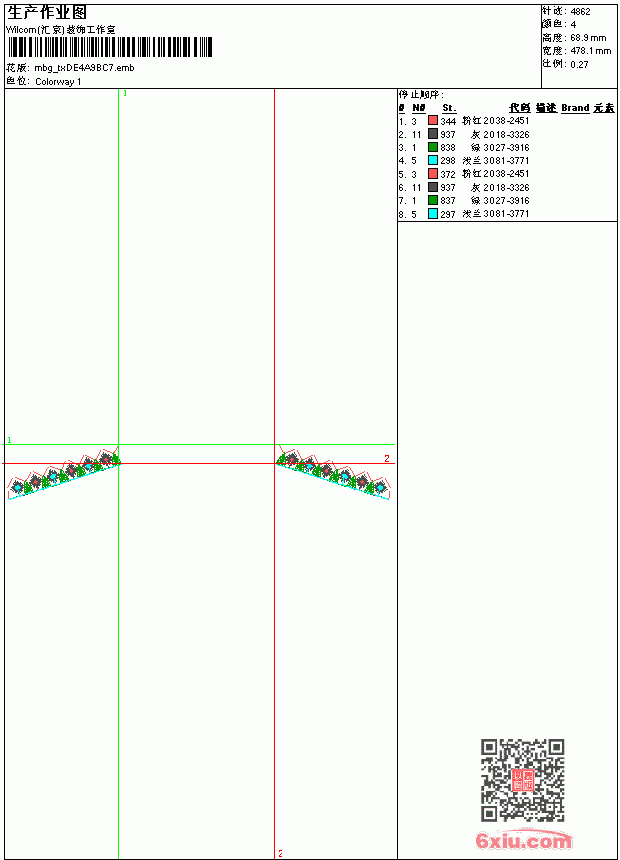
Task: Click stitch count 298 in row 4
Action: coord(448,161)
